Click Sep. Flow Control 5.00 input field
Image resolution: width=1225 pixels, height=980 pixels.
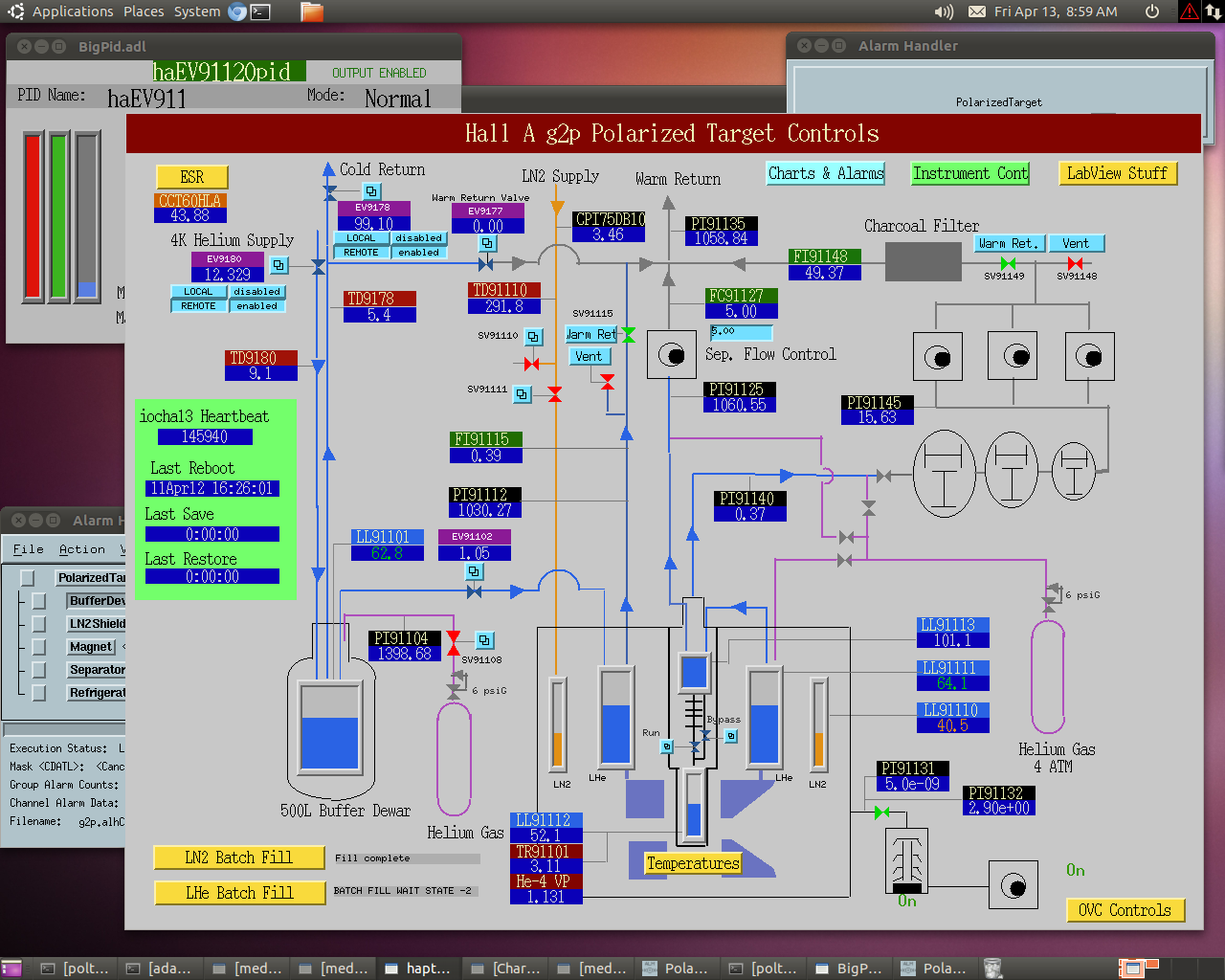(x=741, y=332)
